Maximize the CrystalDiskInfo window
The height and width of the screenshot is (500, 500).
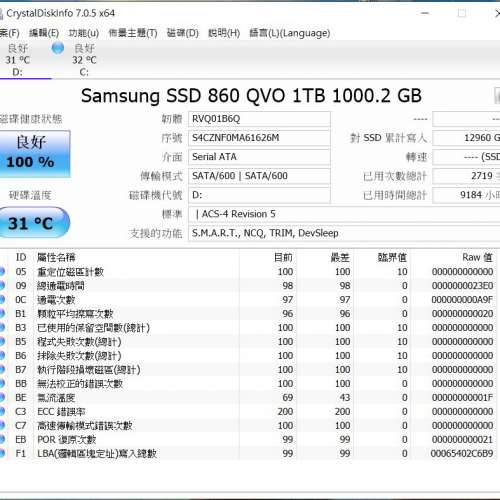click(x=462, y=13)
